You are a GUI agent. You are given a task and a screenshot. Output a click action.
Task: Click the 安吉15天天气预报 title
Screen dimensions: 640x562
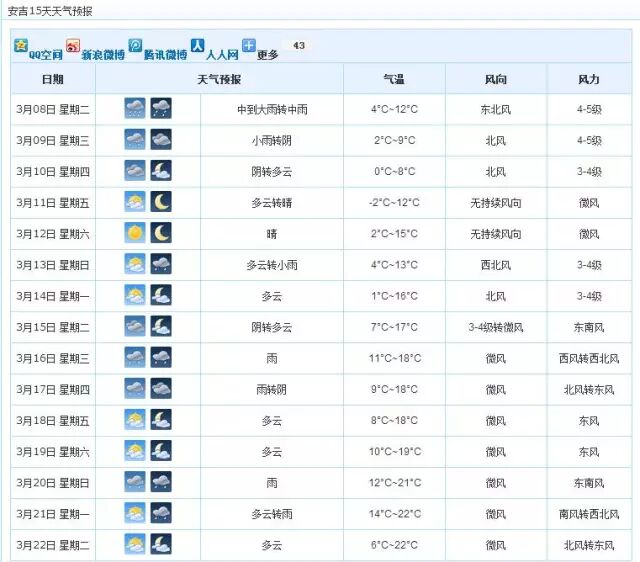[50, 11]
